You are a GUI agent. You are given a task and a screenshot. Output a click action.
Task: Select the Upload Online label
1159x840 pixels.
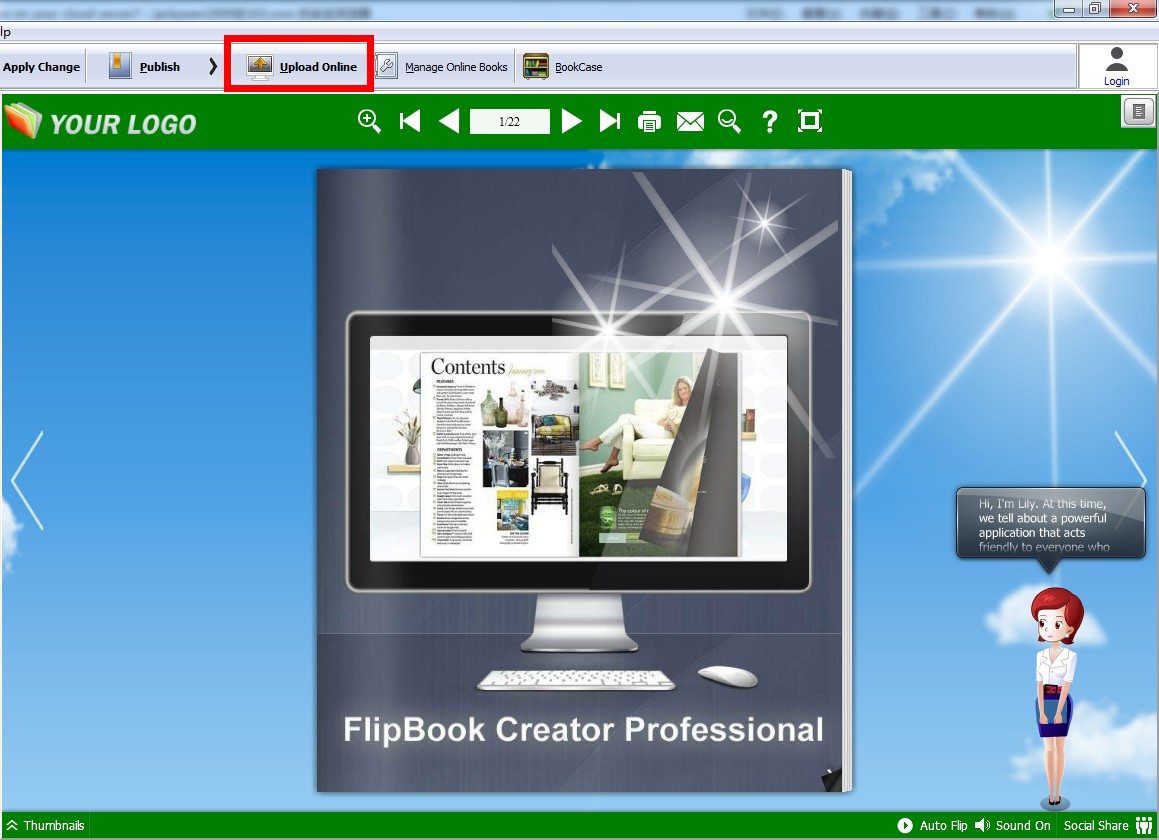(x=318, y=67)
